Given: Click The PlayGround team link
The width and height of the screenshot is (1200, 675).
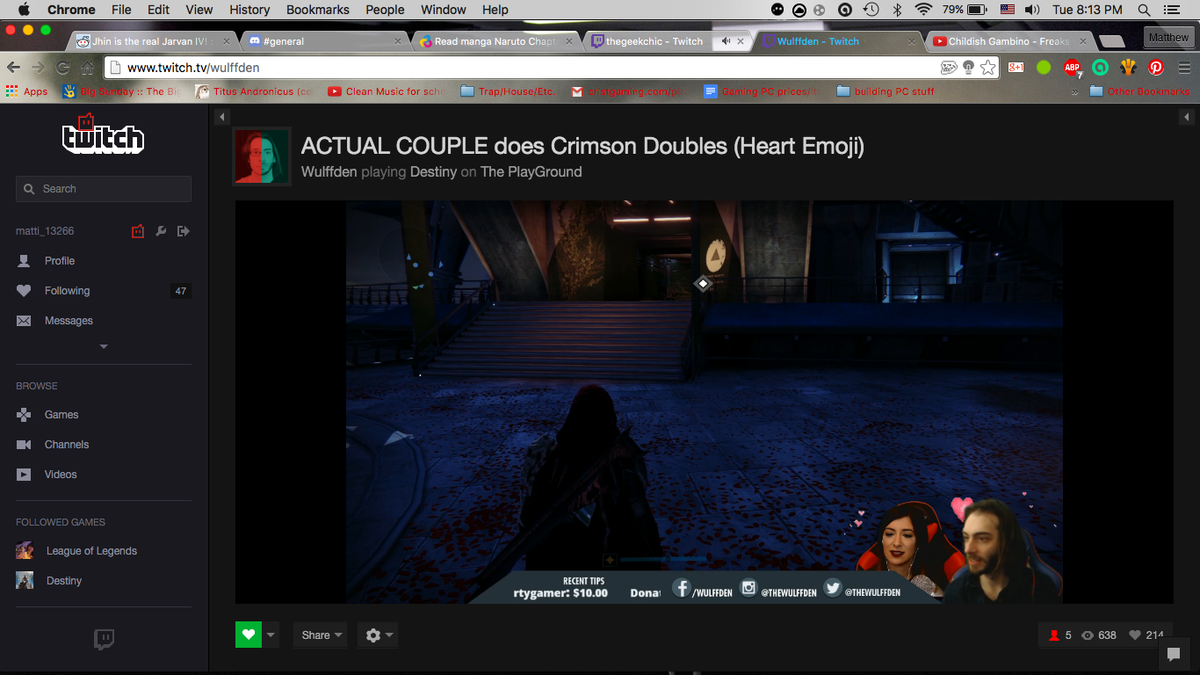Looking at the screenshot, I should point(531,172).
